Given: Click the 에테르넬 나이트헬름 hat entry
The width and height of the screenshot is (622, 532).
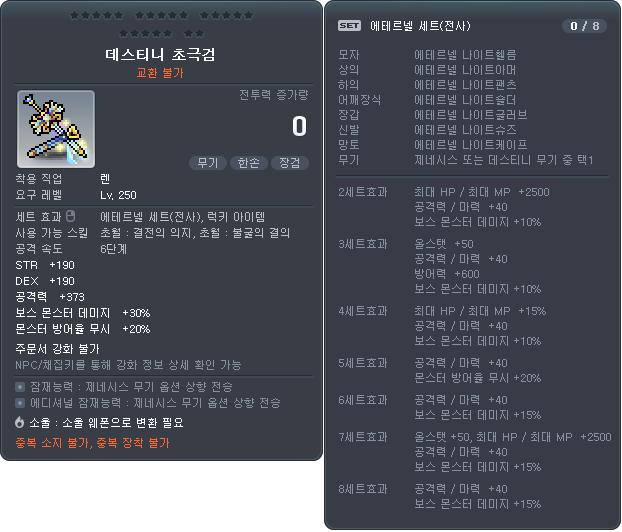Looking at the screenshot, I should coord(465,55).
